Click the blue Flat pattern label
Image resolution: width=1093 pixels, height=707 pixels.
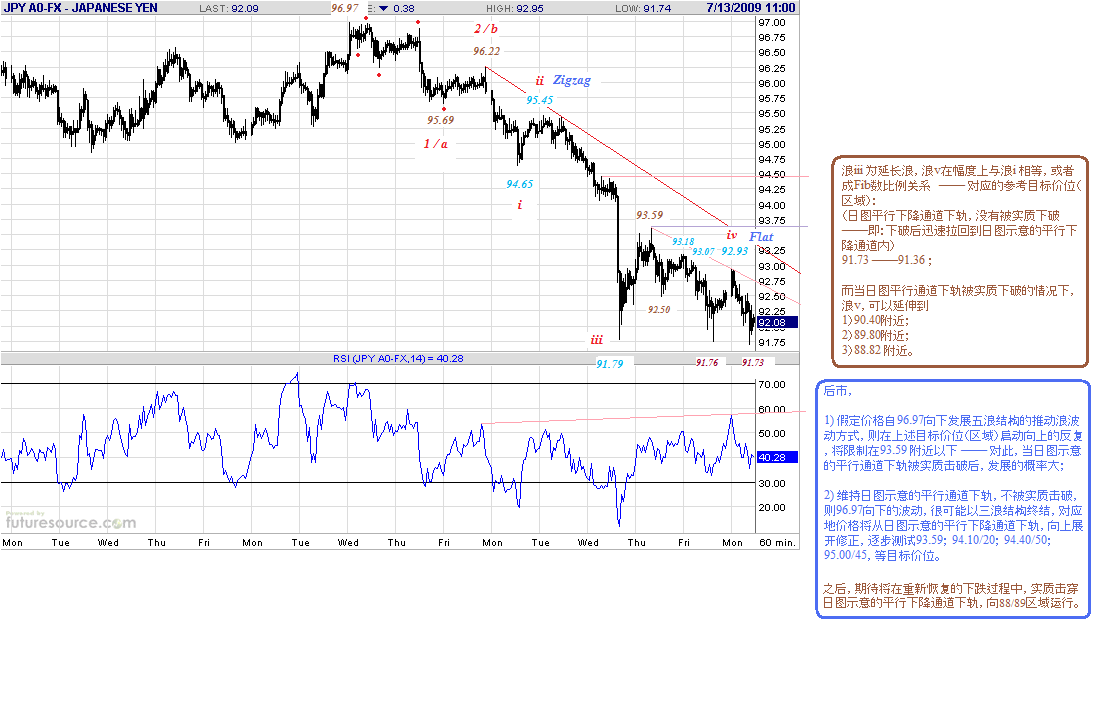761,237
